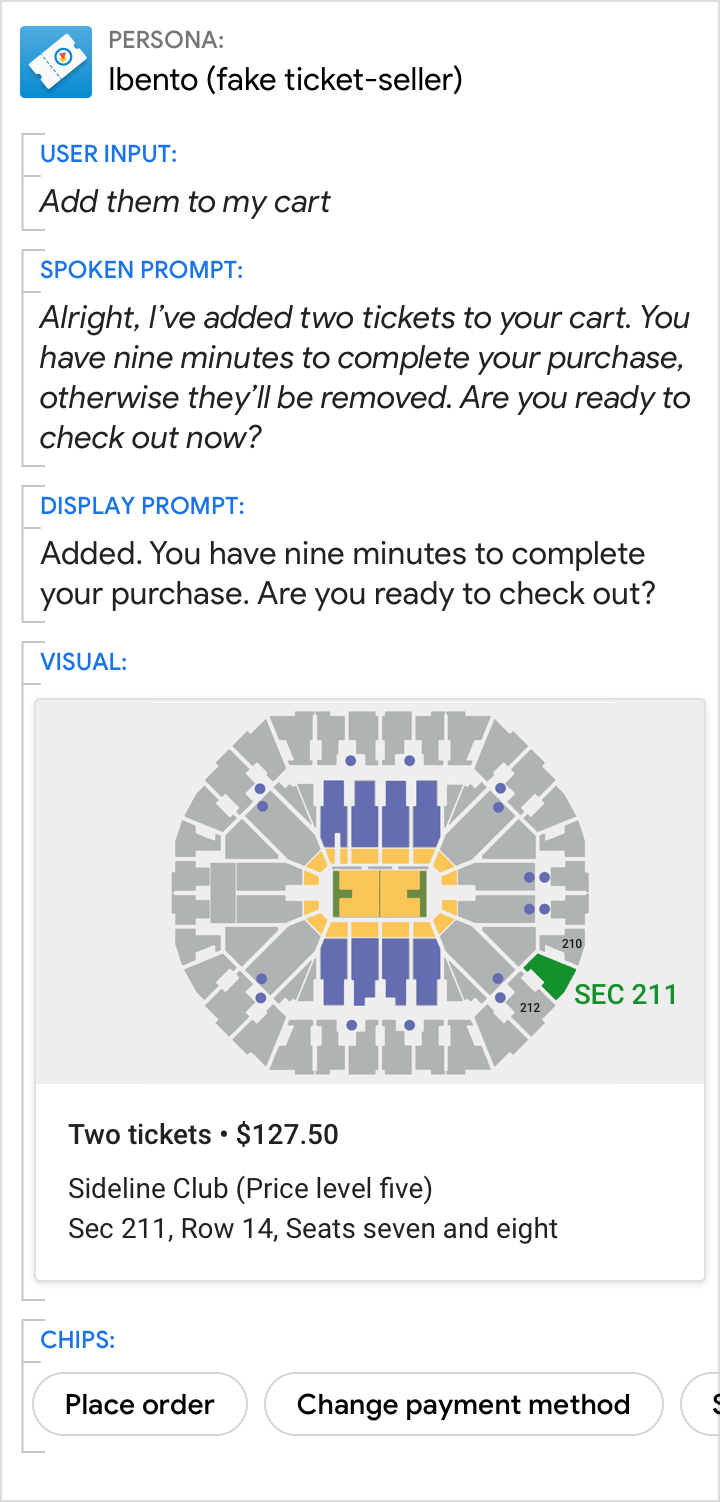This screenshot has width=720, height=1502.
Task: Tap the "Change payment method" chip
Action: pyautogui.click(x=463, y=1404)
